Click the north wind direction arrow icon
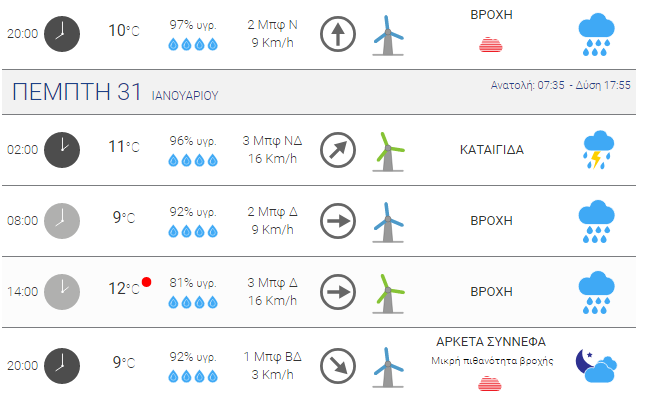 [338, 34]
